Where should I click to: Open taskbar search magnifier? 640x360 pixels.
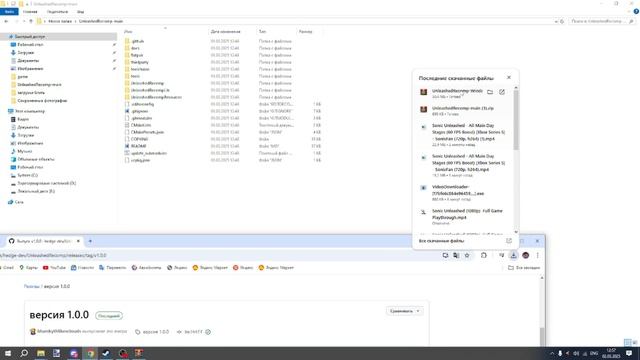pyautogui.click(x=24, y=353)
